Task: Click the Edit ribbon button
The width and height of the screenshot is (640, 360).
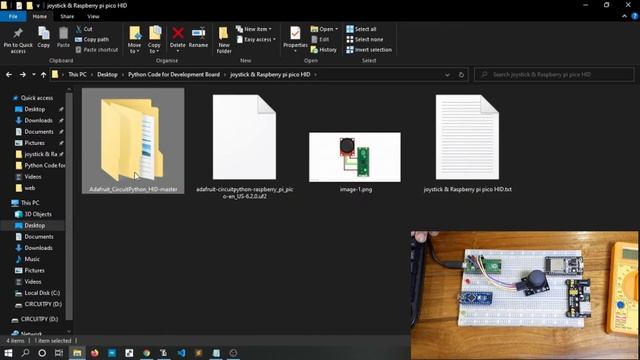Action: pyautogui.click(x=320, y=39)
